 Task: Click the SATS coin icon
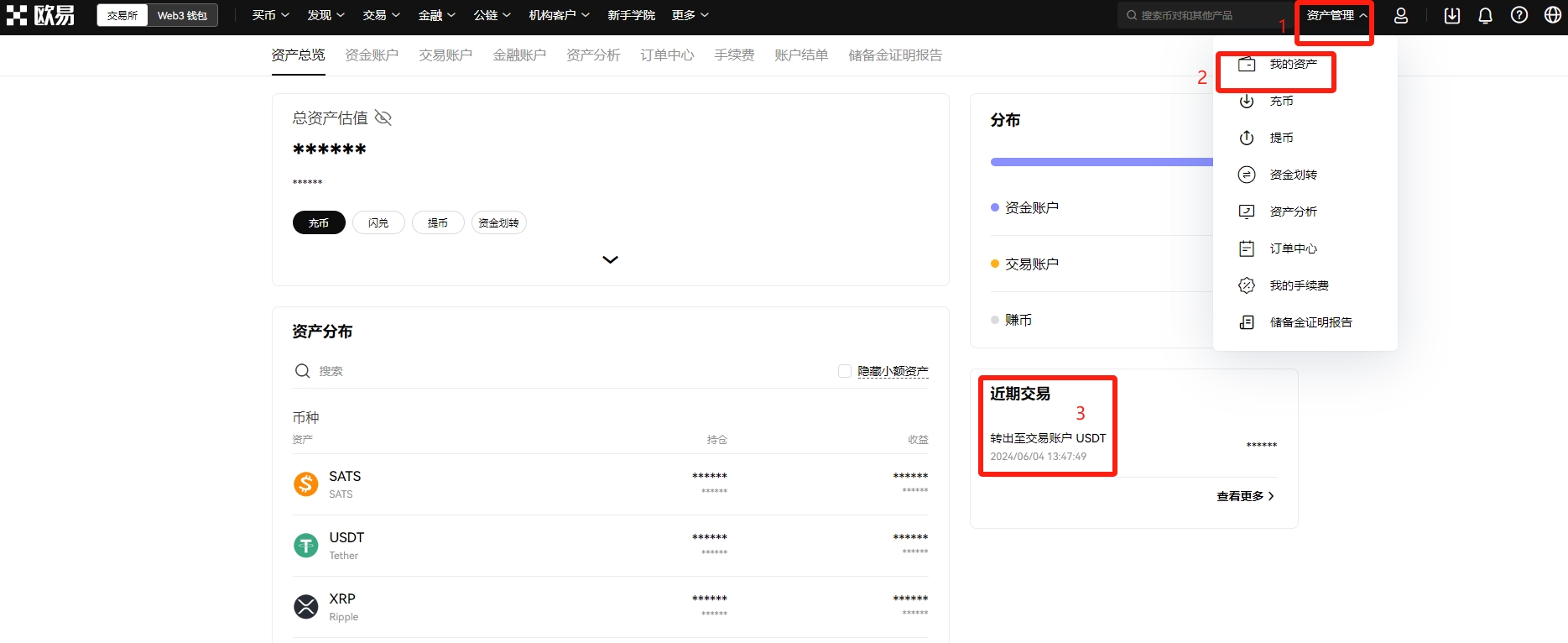pos(306,484)
